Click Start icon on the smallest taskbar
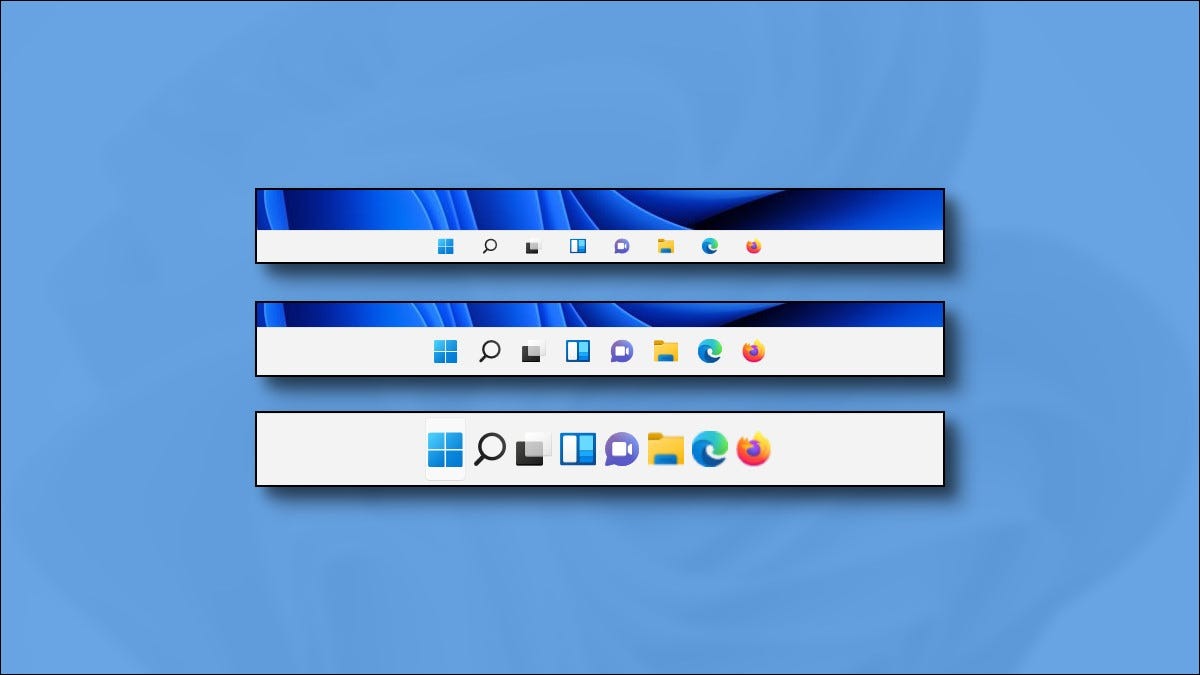This screenshot has width=1200, height=675. (445, 247)
